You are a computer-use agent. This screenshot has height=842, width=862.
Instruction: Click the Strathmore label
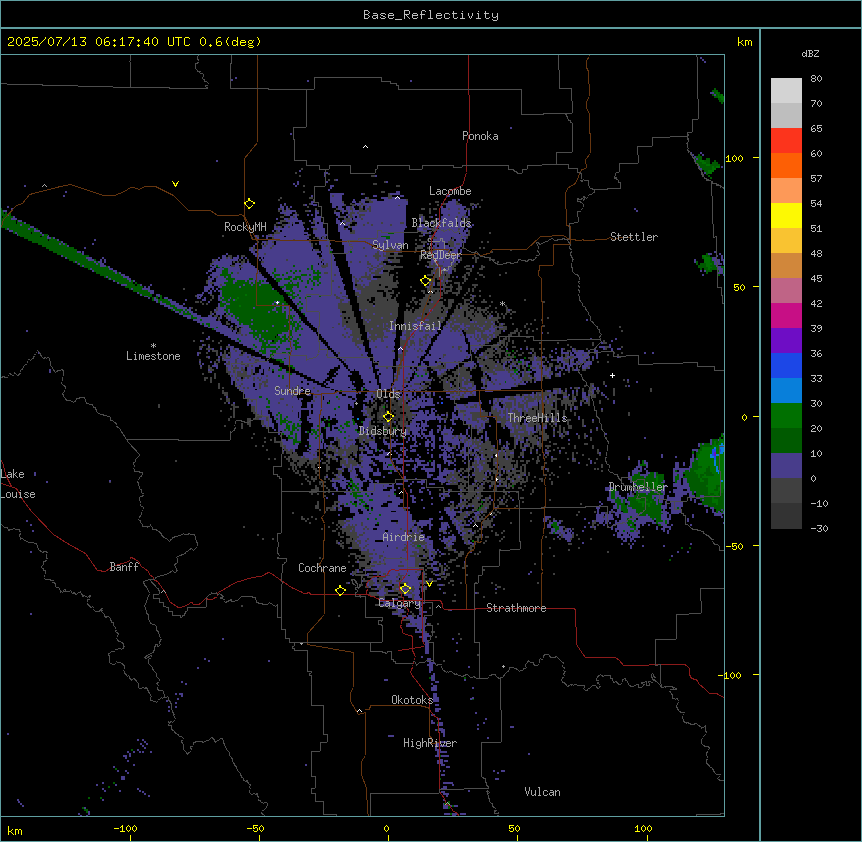(x=516, y=608)
